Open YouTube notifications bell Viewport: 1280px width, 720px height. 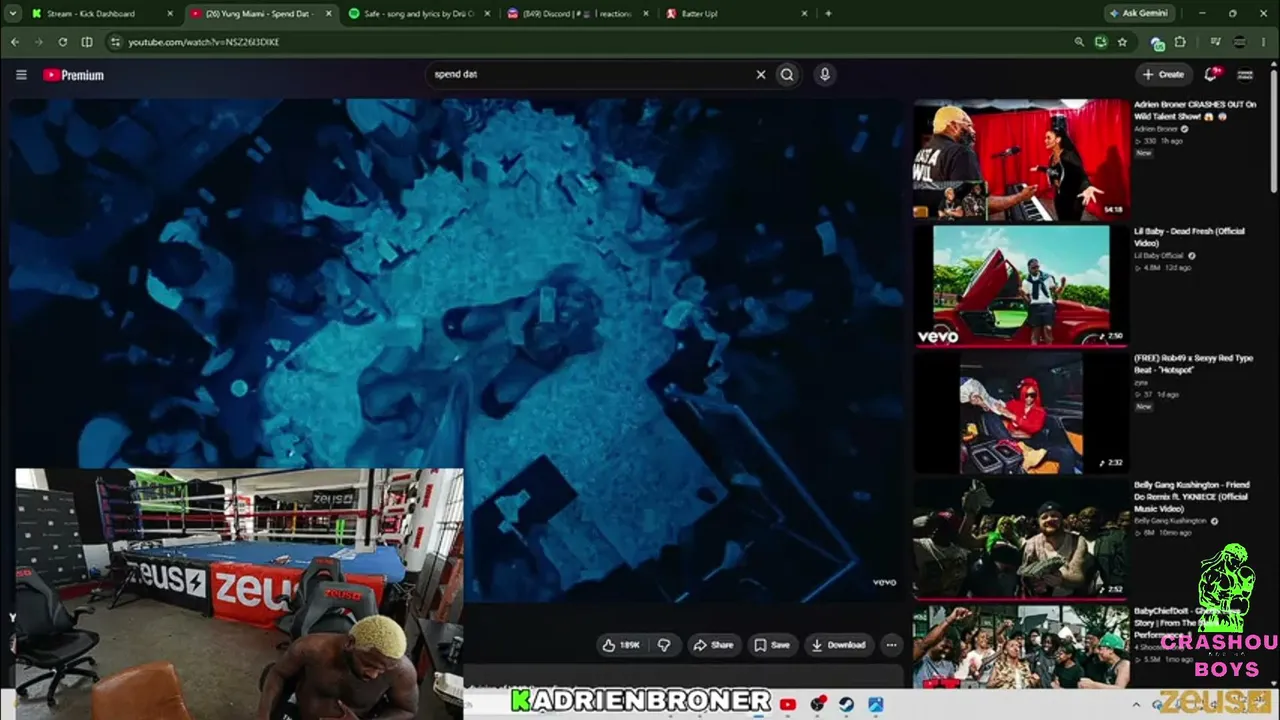(x=1211, y=74)
